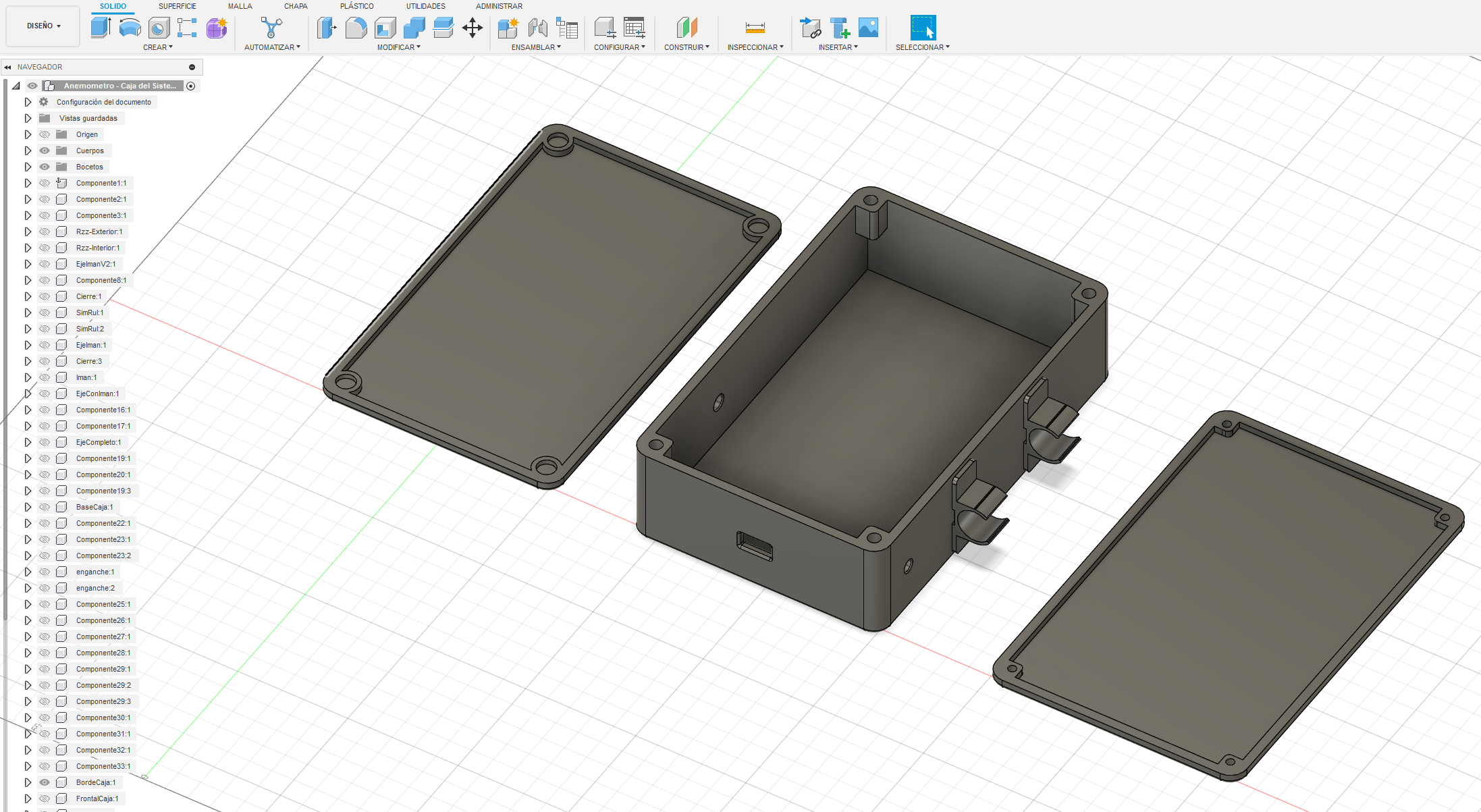Select the Combine tool icon

pyautogui.click(x=414, y=28)
